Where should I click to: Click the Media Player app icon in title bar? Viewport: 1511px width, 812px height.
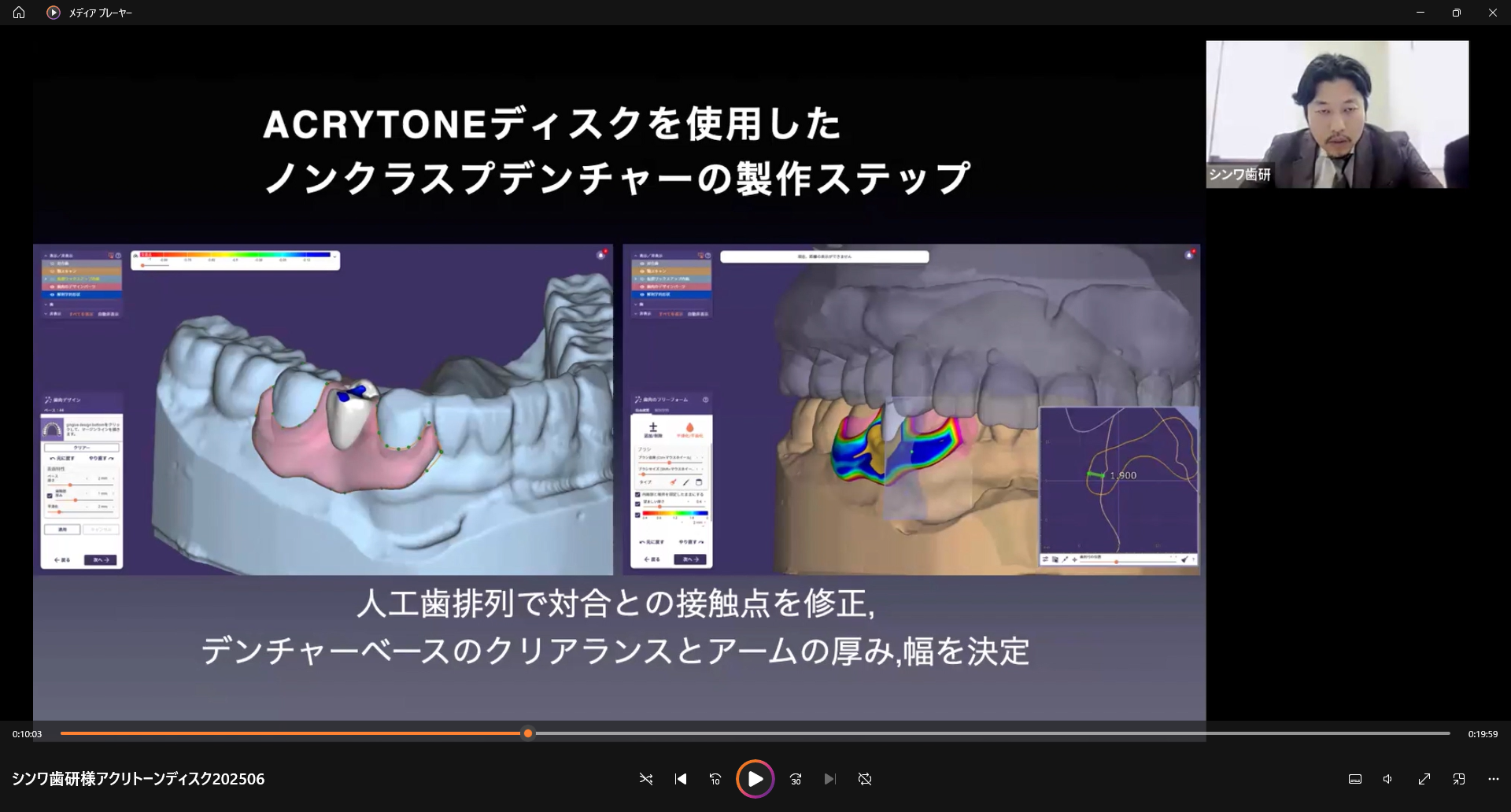(x=53, y=13)
